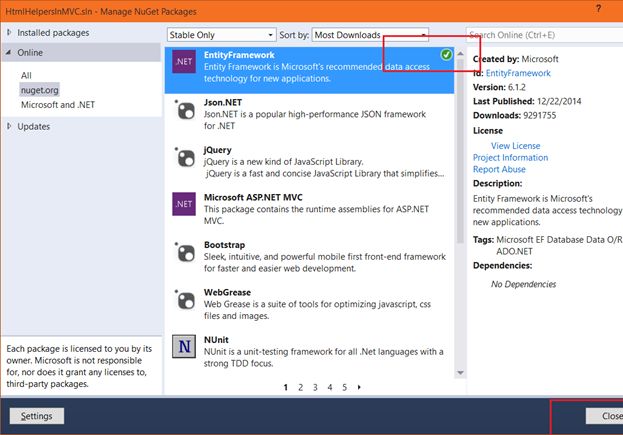Expand the Installed packages section
The image size is (623, 435).
coord(9,33)
